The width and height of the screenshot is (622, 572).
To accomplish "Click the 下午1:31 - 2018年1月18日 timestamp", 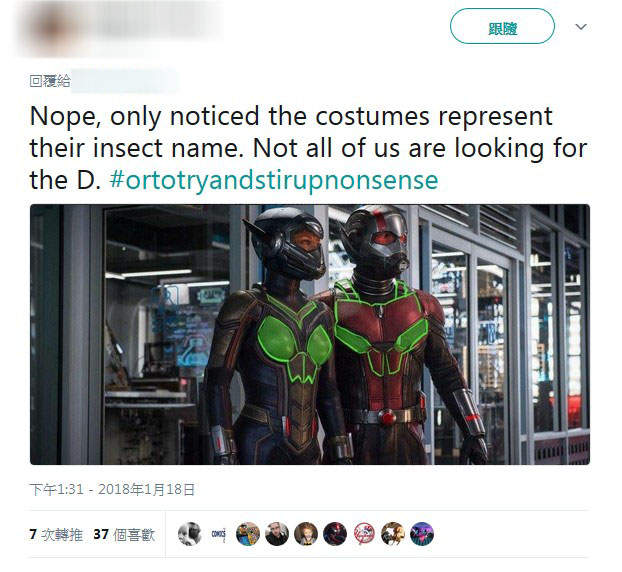I will click(112, 489).
